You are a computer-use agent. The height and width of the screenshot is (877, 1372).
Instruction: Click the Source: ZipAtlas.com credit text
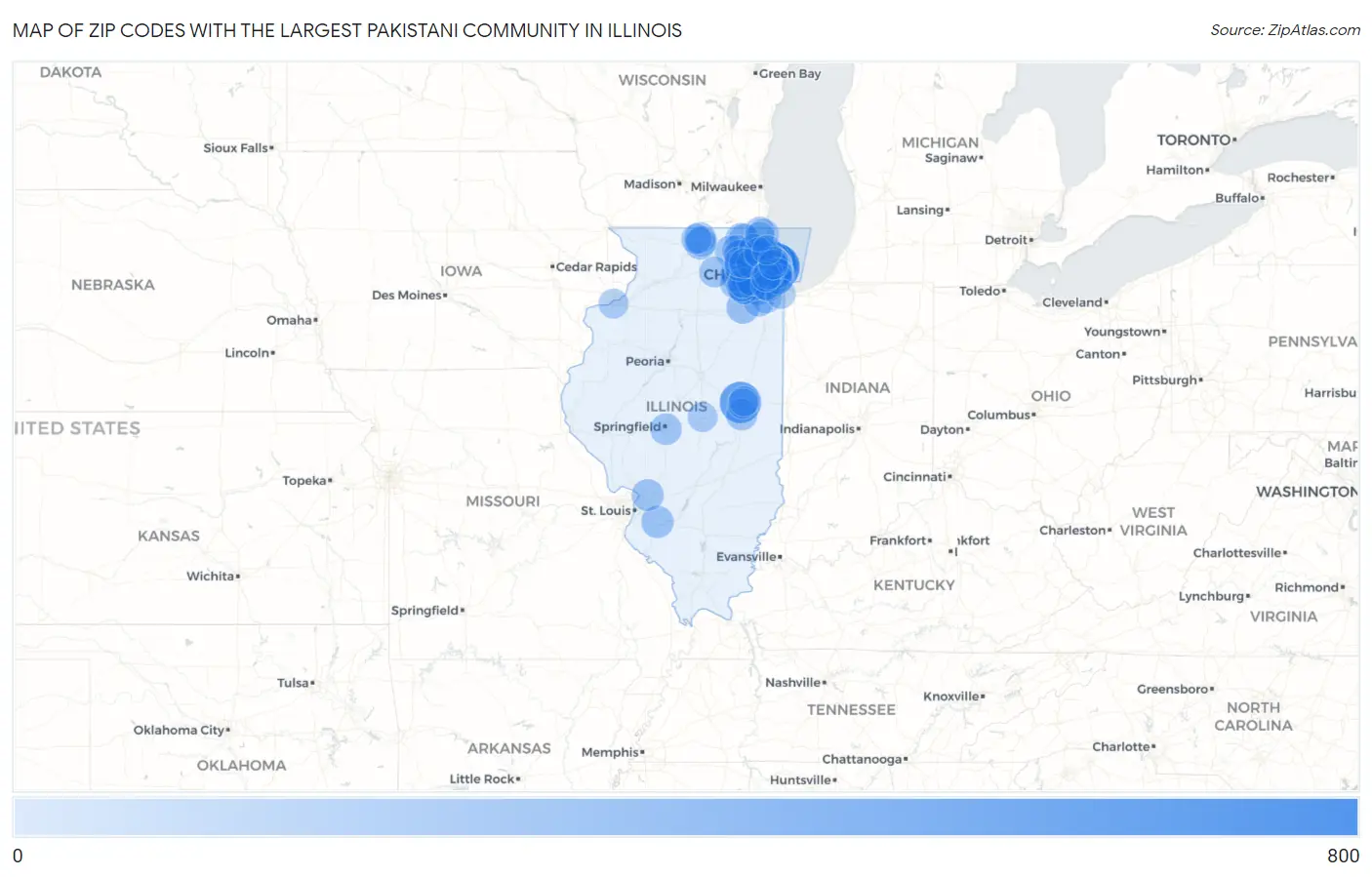tap(1285, 30)
